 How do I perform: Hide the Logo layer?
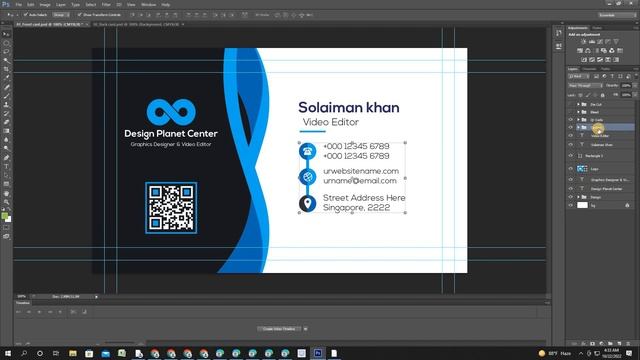point(571,169)
